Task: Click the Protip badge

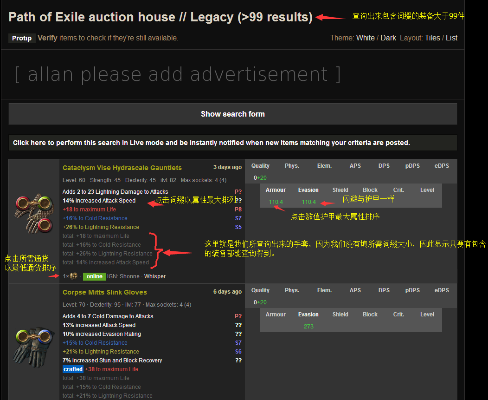Action: coord(22,38)
